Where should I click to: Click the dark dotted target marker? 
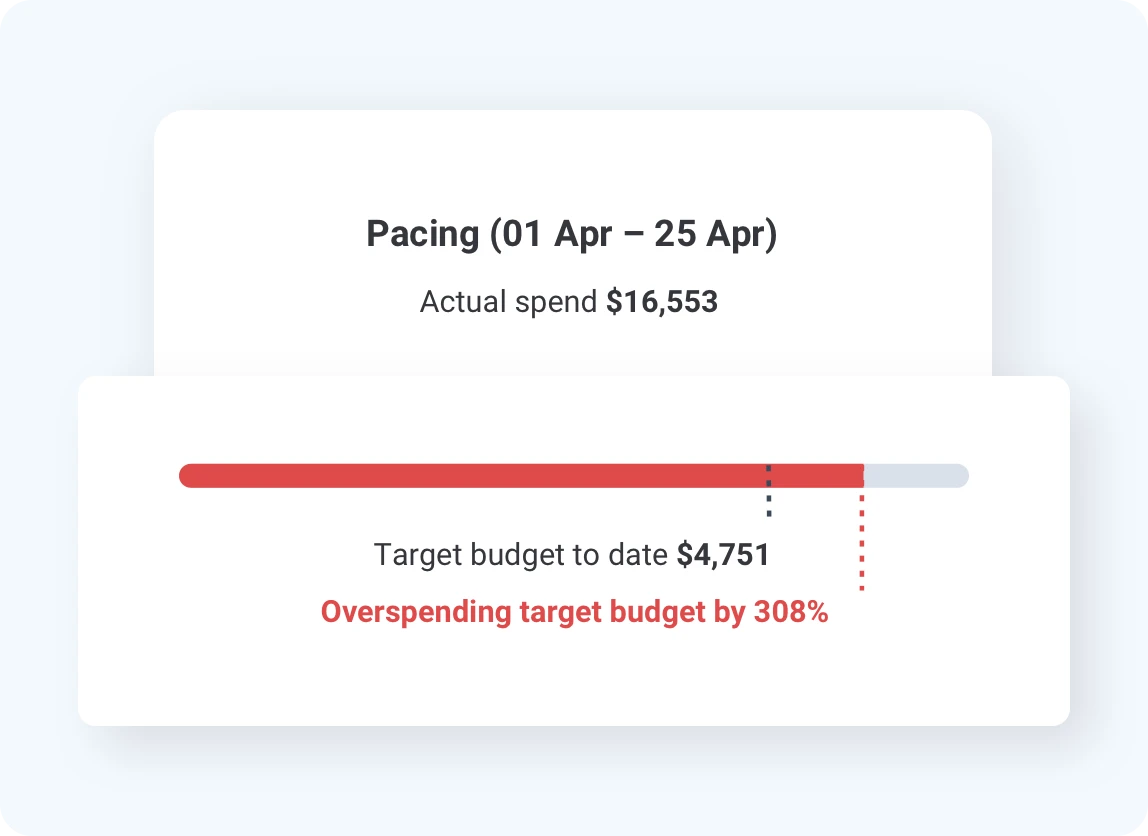769,502
